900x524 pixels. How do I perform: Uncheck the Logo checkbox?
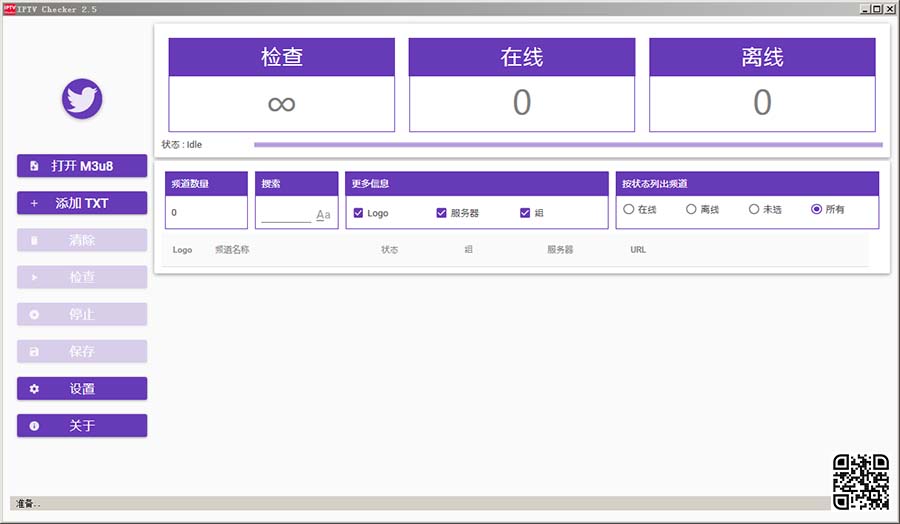pyautogui.click(x=359, y=213)
